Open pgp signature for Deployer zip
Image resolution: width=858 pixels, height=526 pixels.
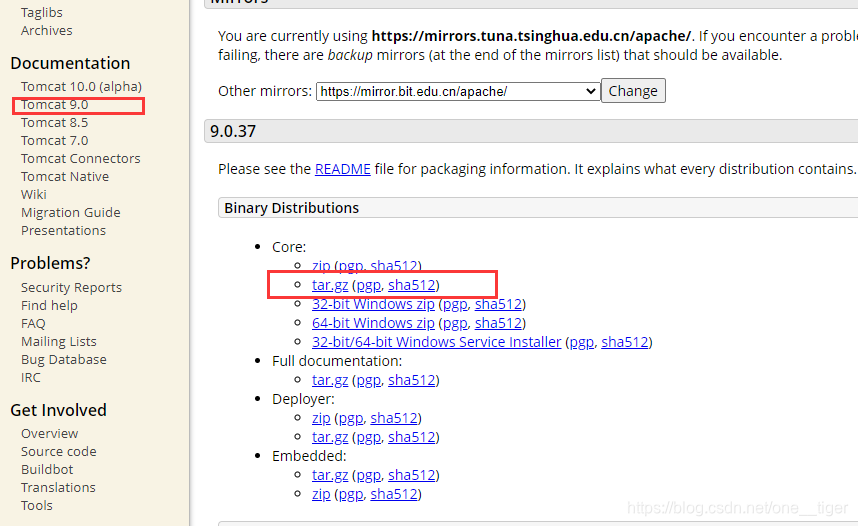(351, 418)
